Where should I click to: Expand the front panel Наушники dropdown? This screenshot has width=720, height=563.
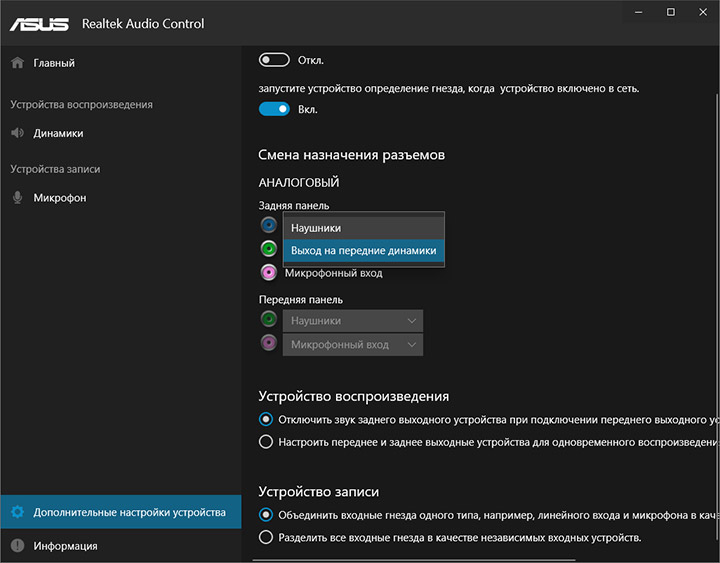tap(353, 321)
